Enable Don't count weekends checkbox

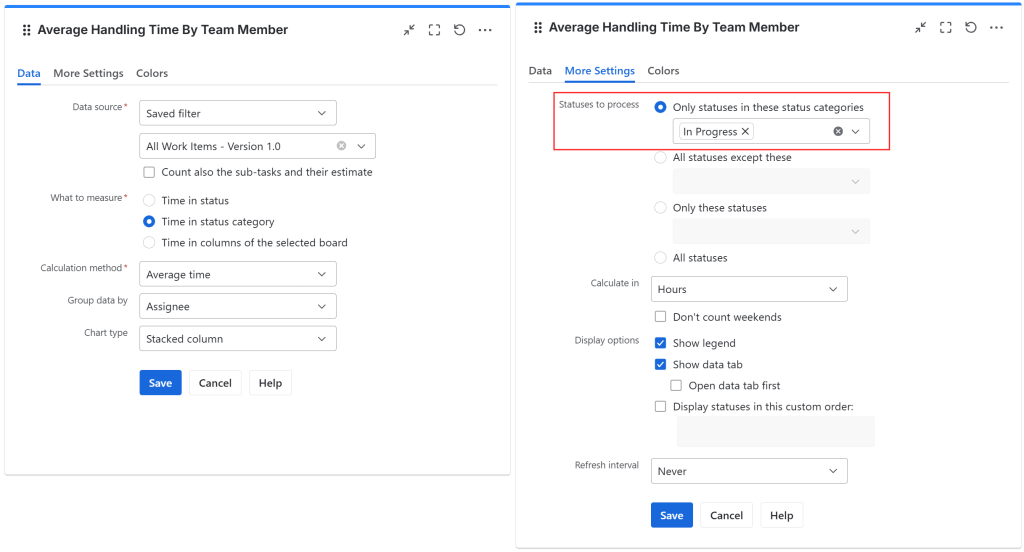click(660, 317)
